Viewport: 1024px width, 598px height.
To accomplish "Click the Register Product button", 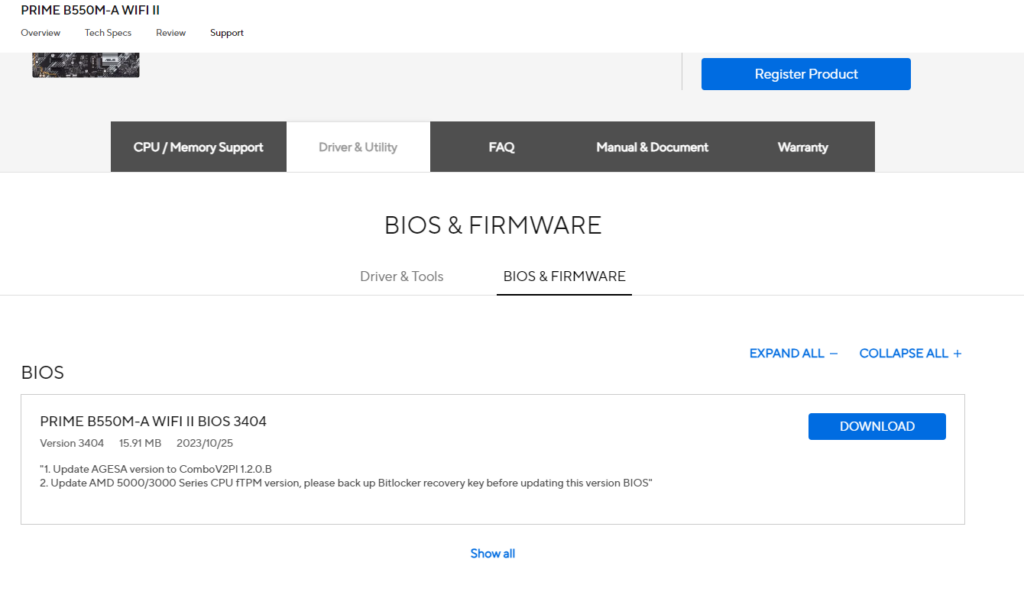I will [x=805, y=73].
